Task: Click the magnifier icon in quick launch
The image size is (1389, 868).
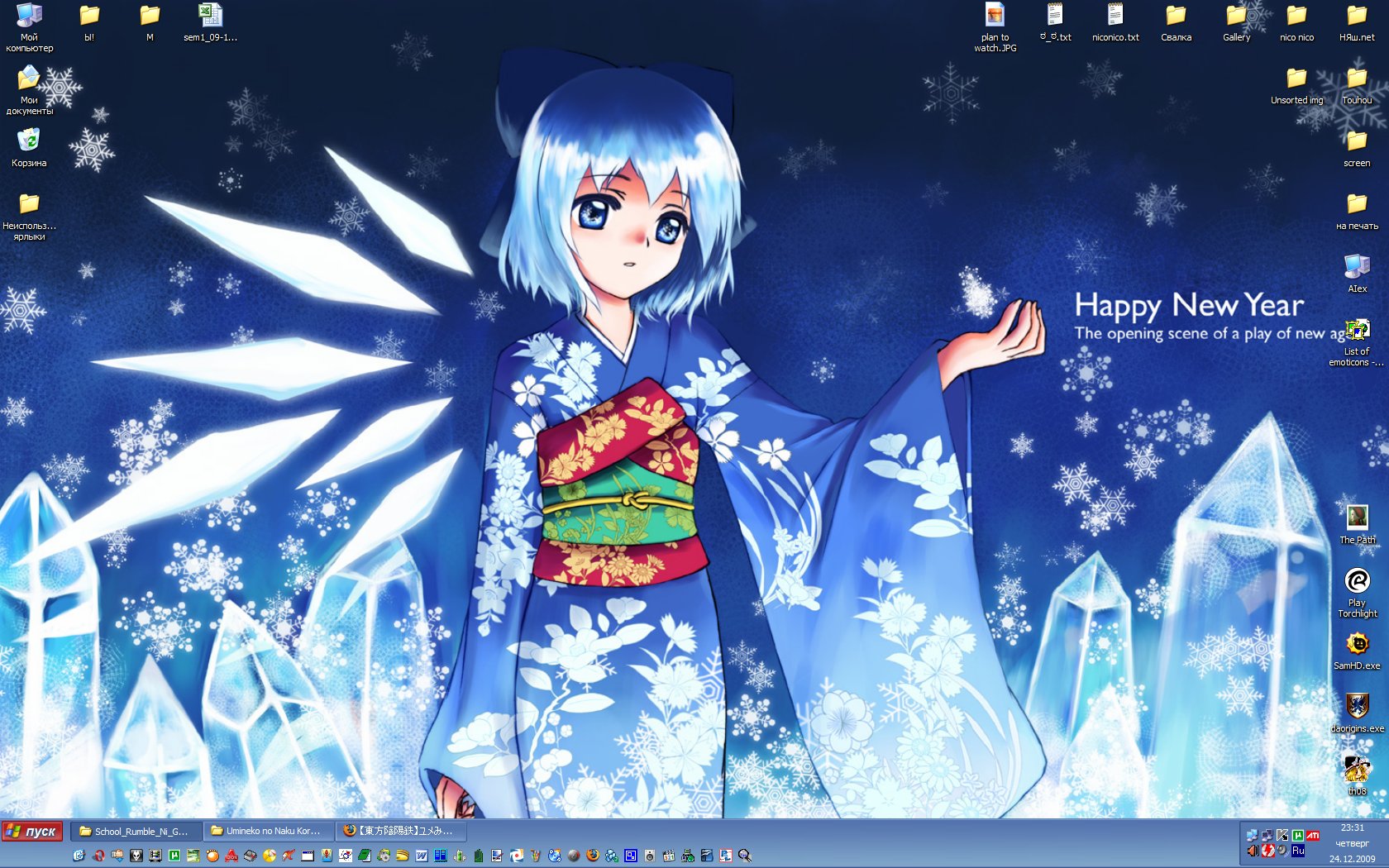Action: 744,856
